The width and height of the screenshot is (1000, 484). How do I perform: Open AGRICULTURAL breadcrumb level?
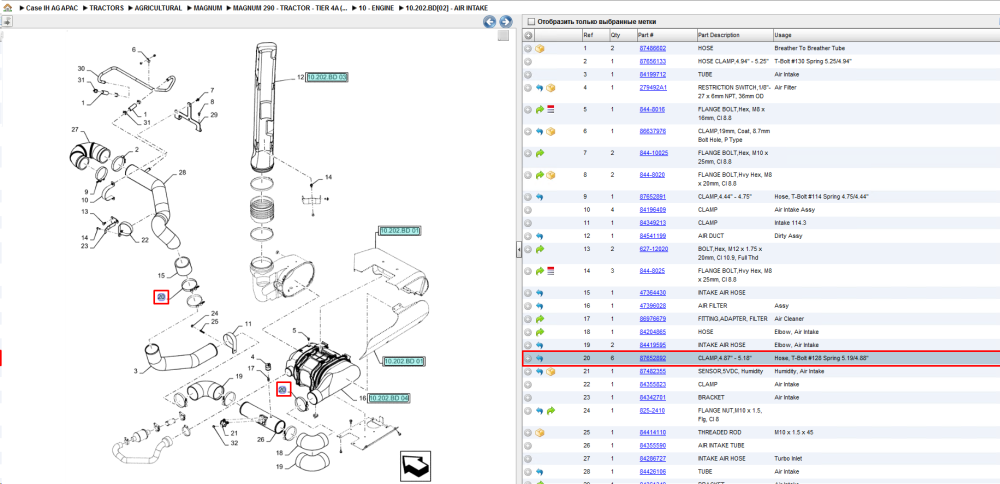(x=159, y=8)
